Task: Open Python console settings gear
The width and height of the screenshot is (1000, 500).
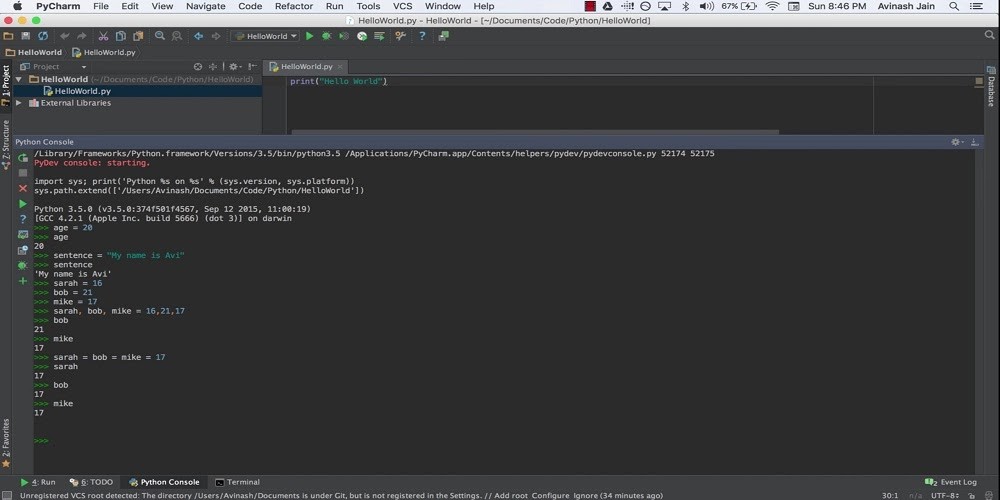Action: [956, 142]
